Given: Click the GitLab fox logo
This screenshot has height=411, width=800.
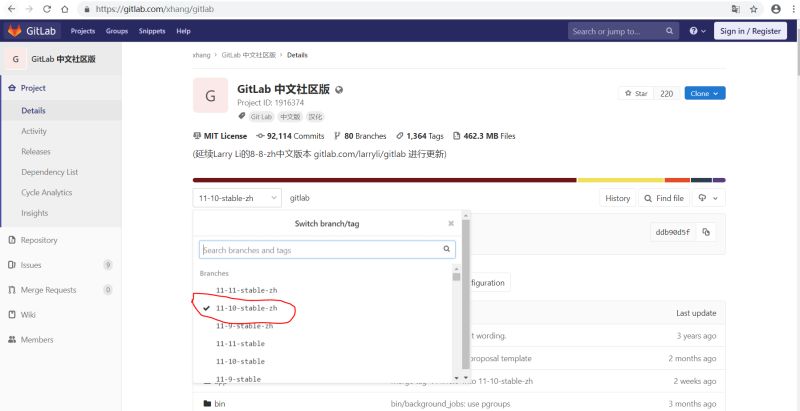Looking at the screenshot, I should (x=15, y=31).
